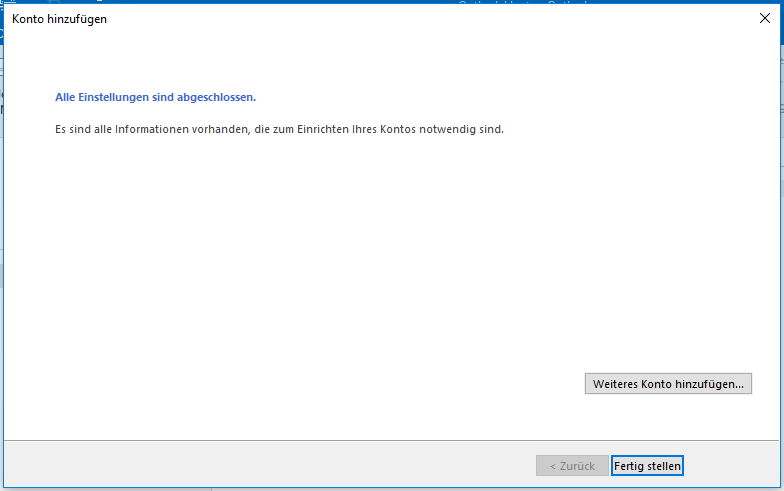Finish the account setup wizard
This screenshot has height=491, width=784.
(647, 466)
